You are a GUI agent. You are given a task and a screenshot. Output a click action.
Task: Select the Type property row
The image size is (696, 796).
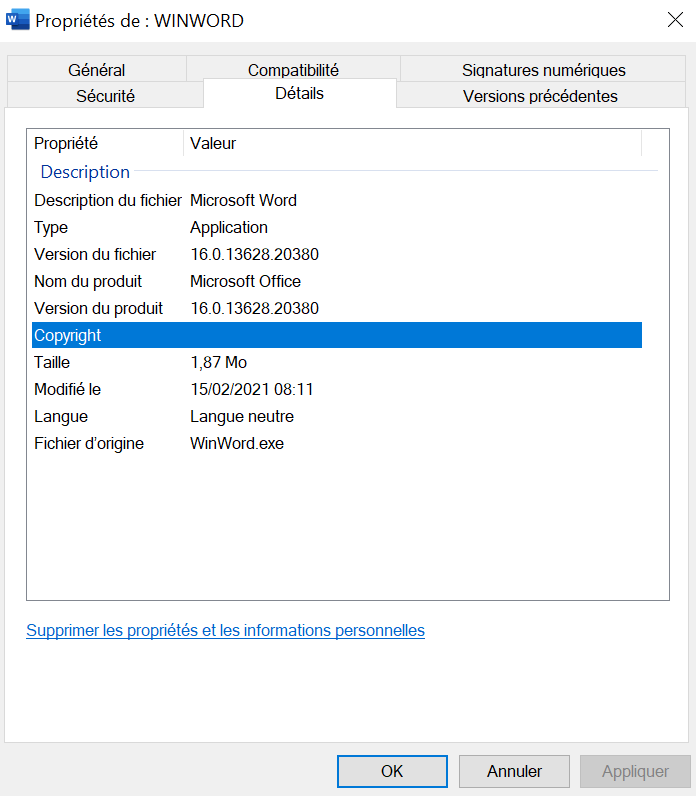coord(337,227)
